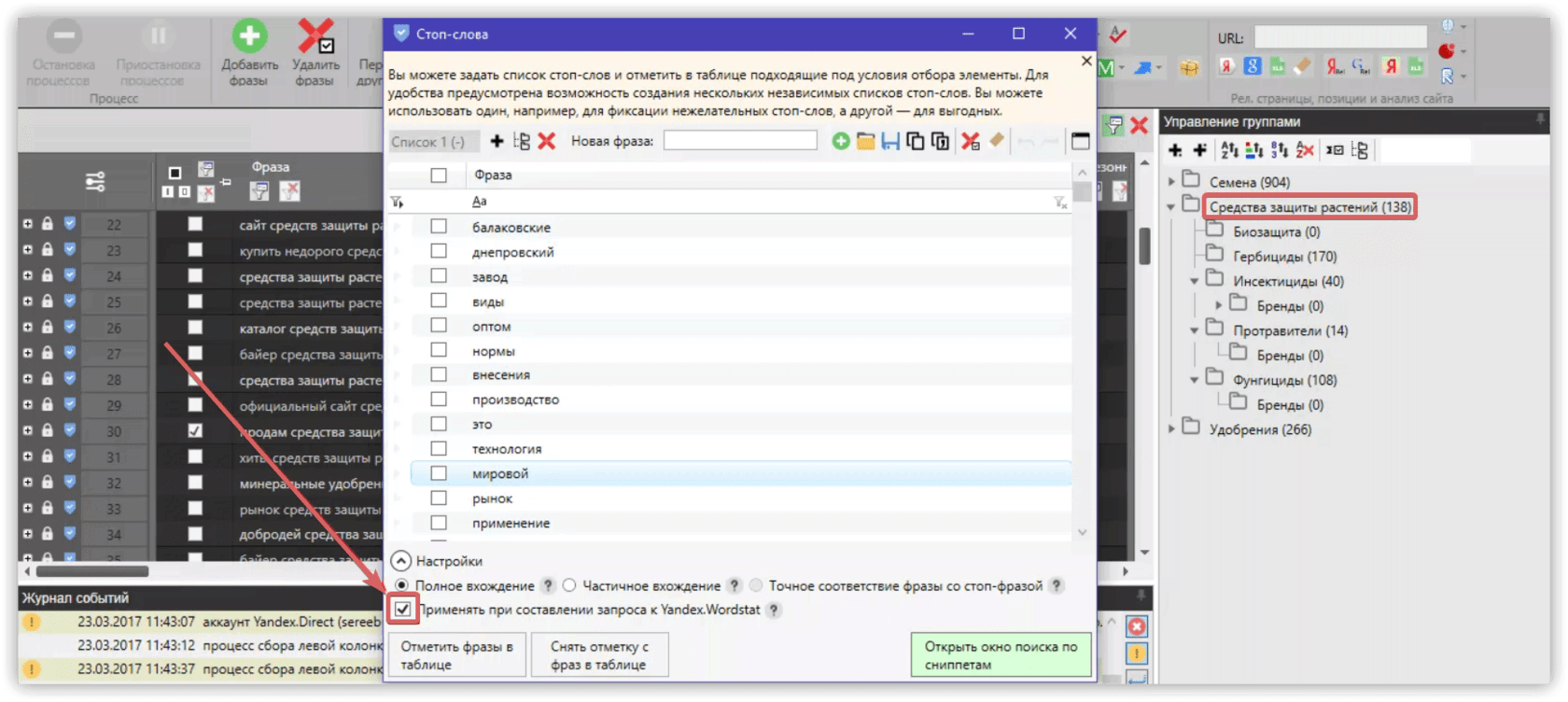Collapse the Настройки section
Image resolution: width=1568 pixels, height=702 pixels.
(x=400, y=561)
